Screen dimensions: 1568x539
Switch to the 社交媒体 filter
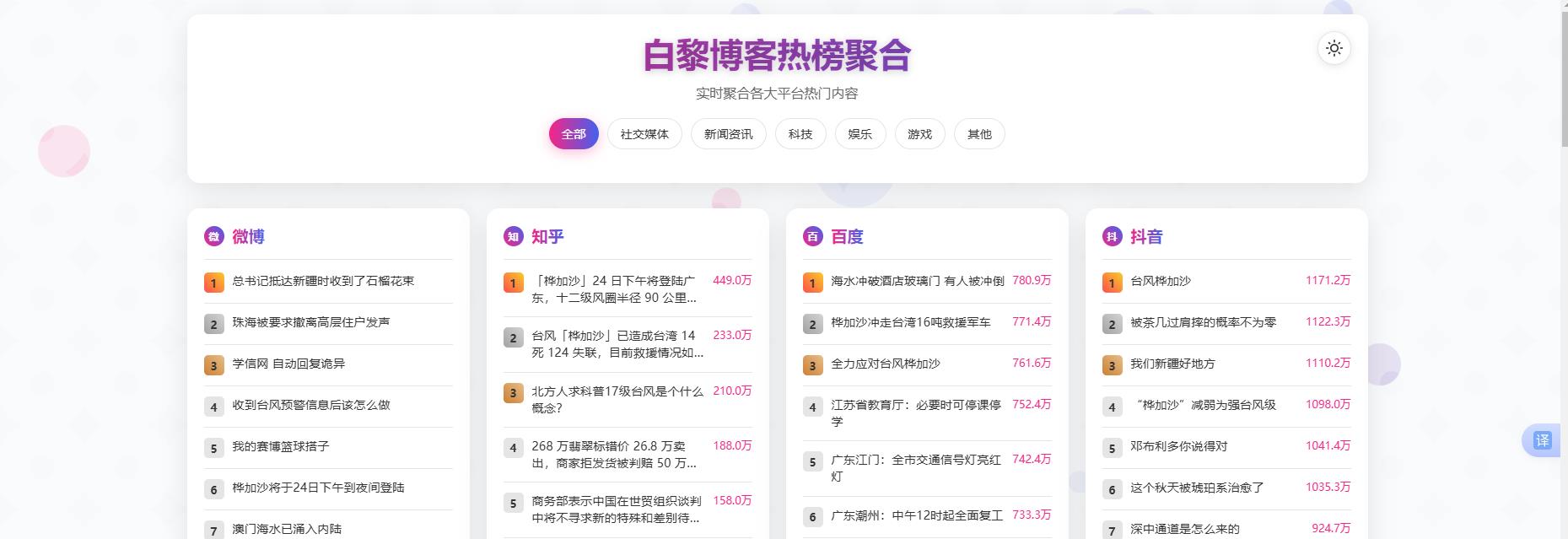click(x=644, y=134)
